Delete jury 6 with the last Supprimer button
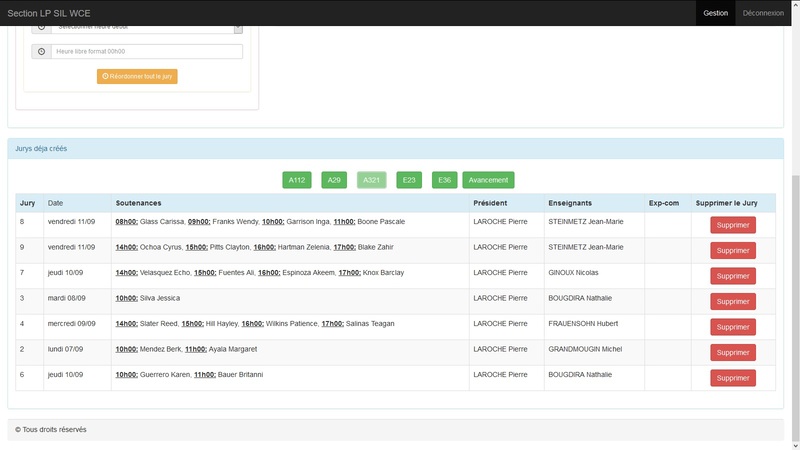800x450 pixels. coord(732,378)
